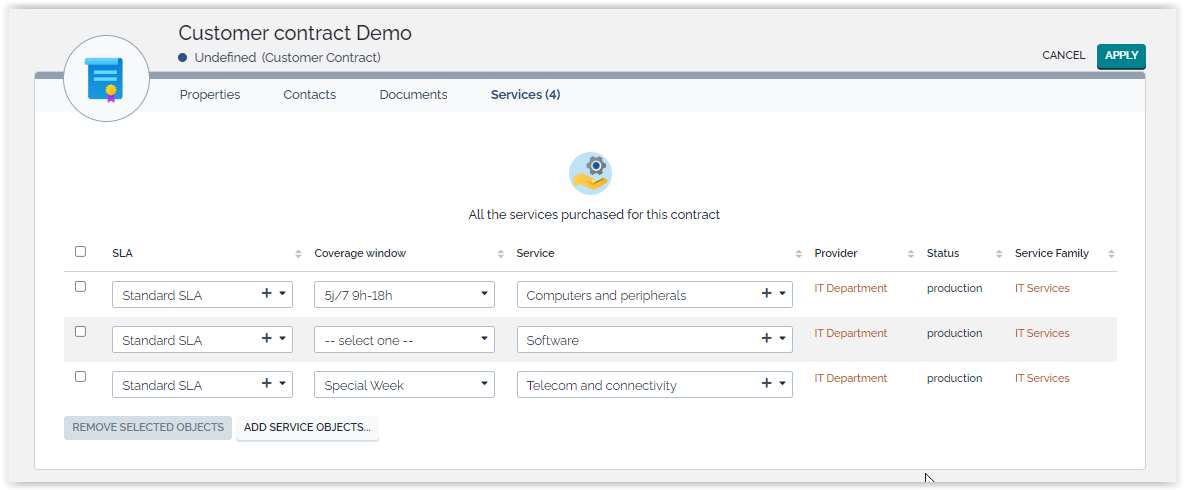Open the '-- select one --' coverage dropdown

(404, 340)
